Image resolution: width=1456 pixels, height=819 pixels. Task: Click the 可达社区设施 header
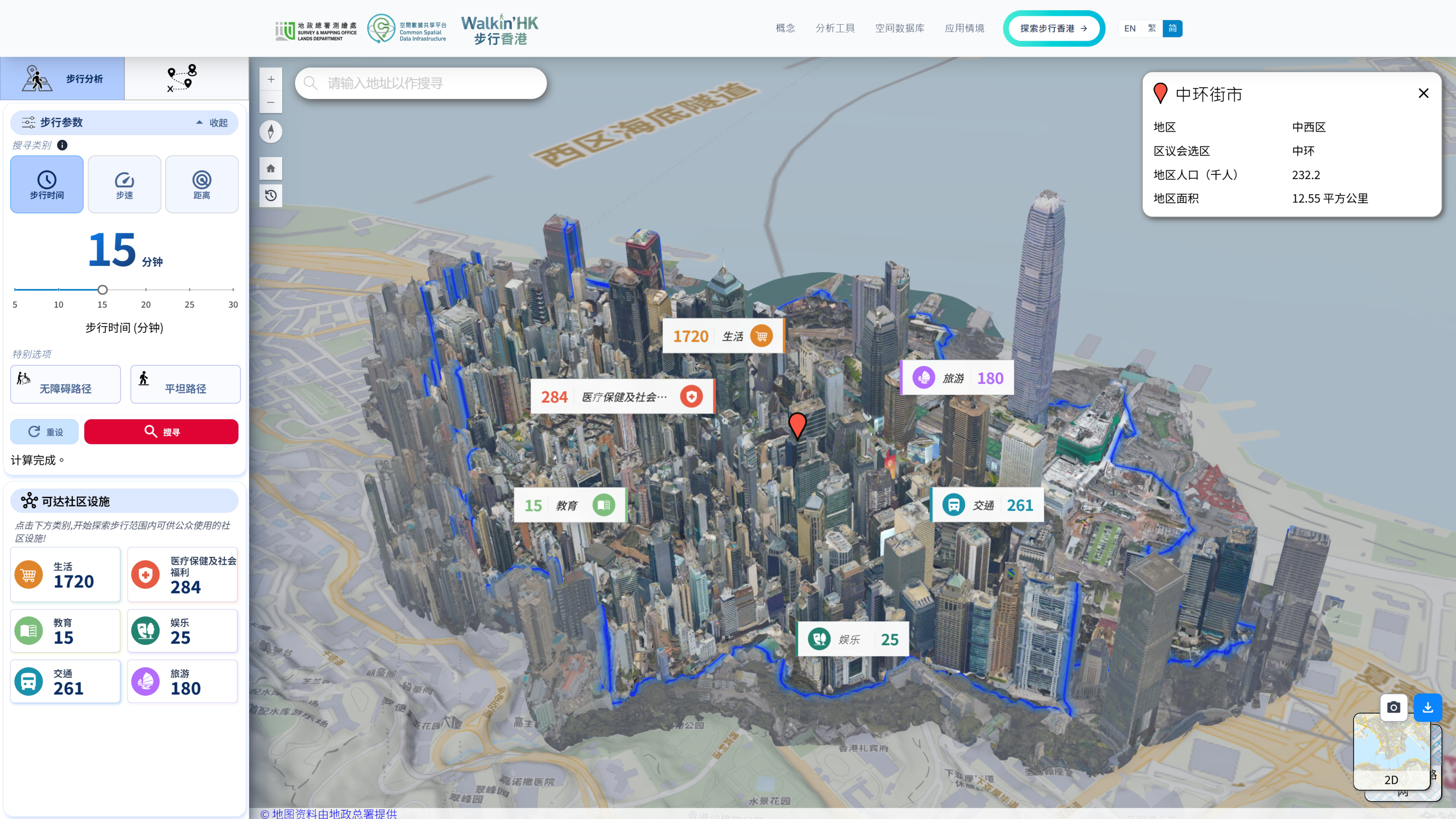tap(124, 501)
